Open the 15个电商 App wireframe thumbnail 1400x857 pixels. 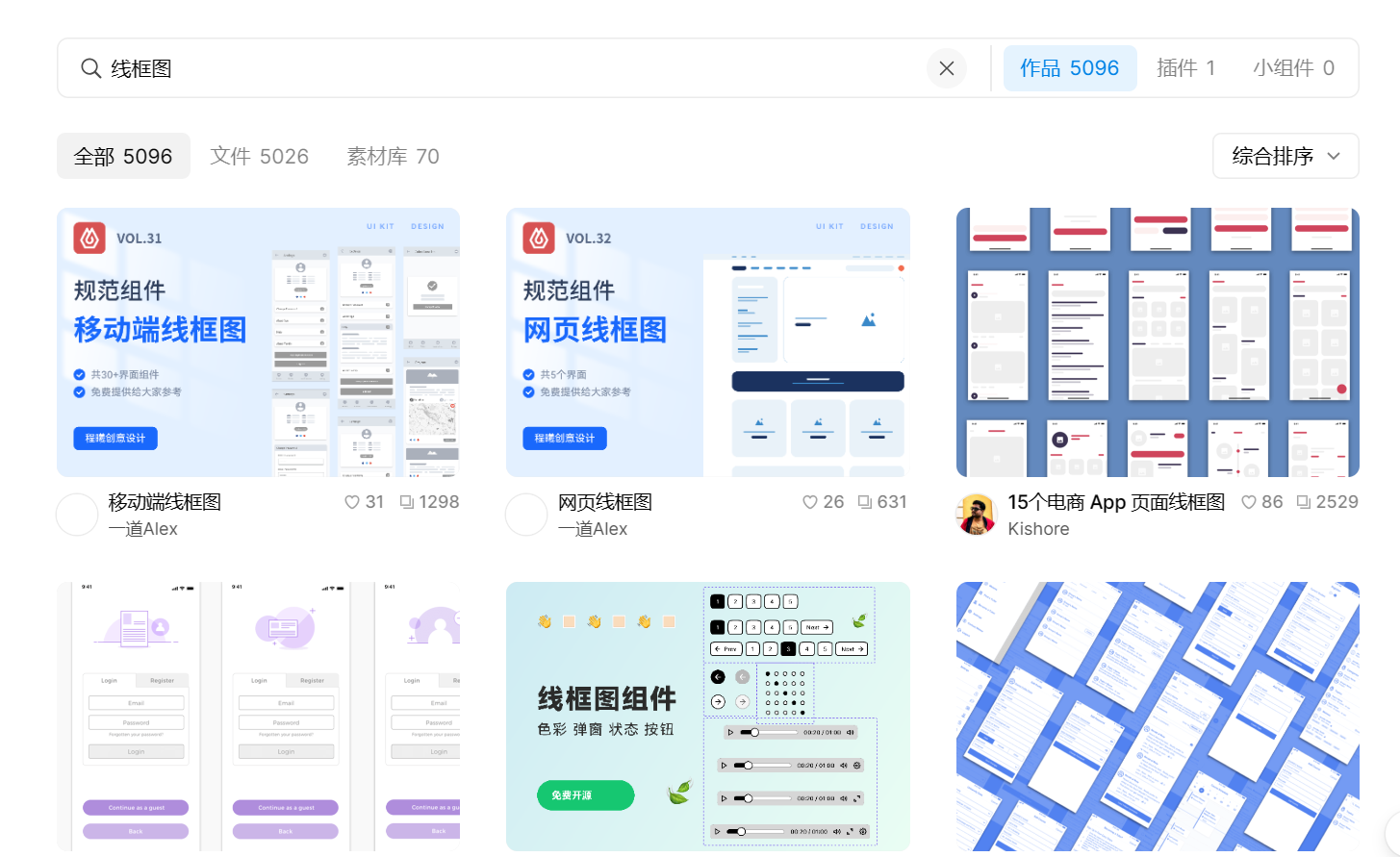point(1158,342)
